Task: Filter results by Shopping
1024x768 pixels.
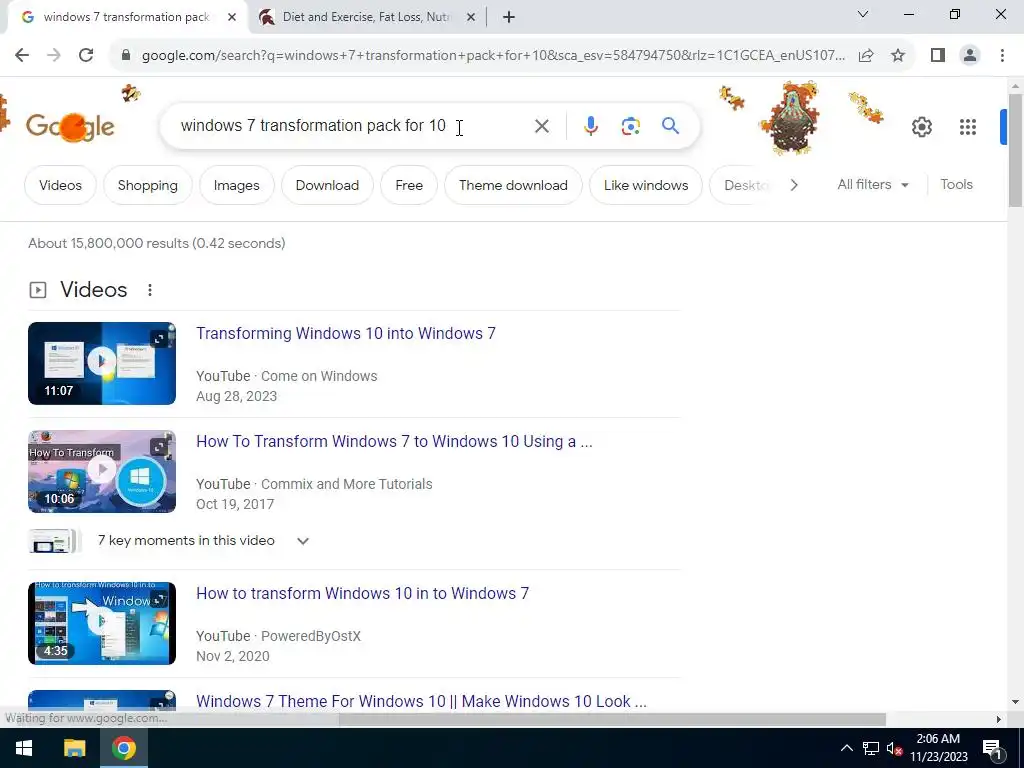Action: tap(148, 185)
